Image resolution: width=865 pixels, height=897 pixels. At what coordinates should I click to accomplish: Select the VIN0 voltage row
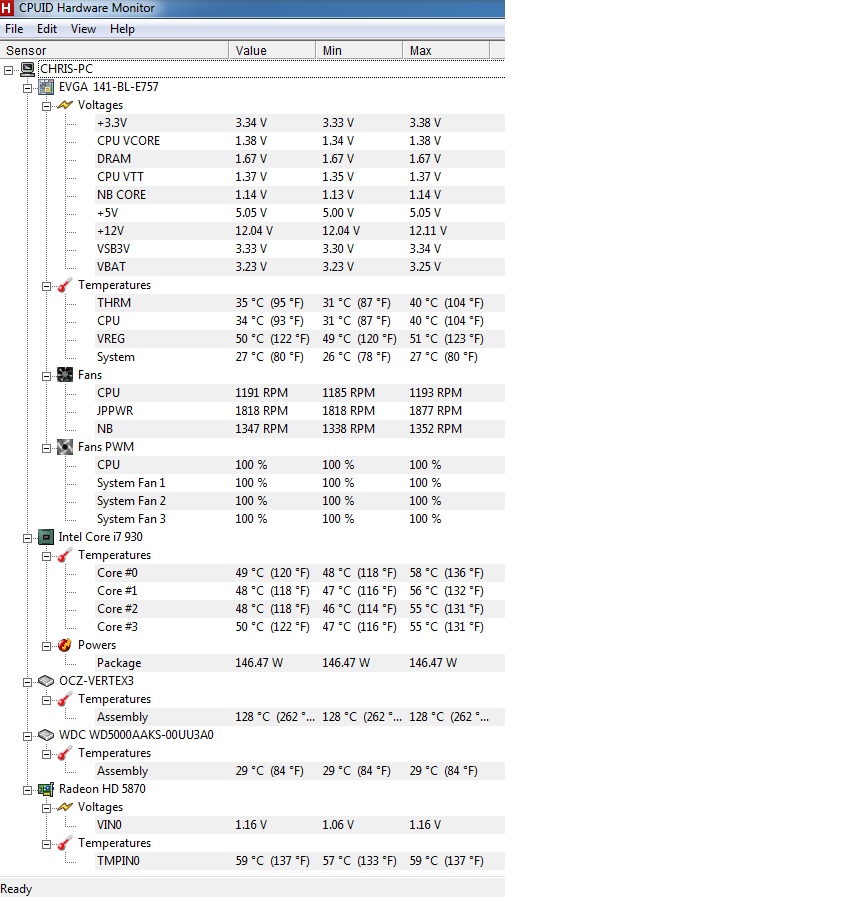(300, 825)
